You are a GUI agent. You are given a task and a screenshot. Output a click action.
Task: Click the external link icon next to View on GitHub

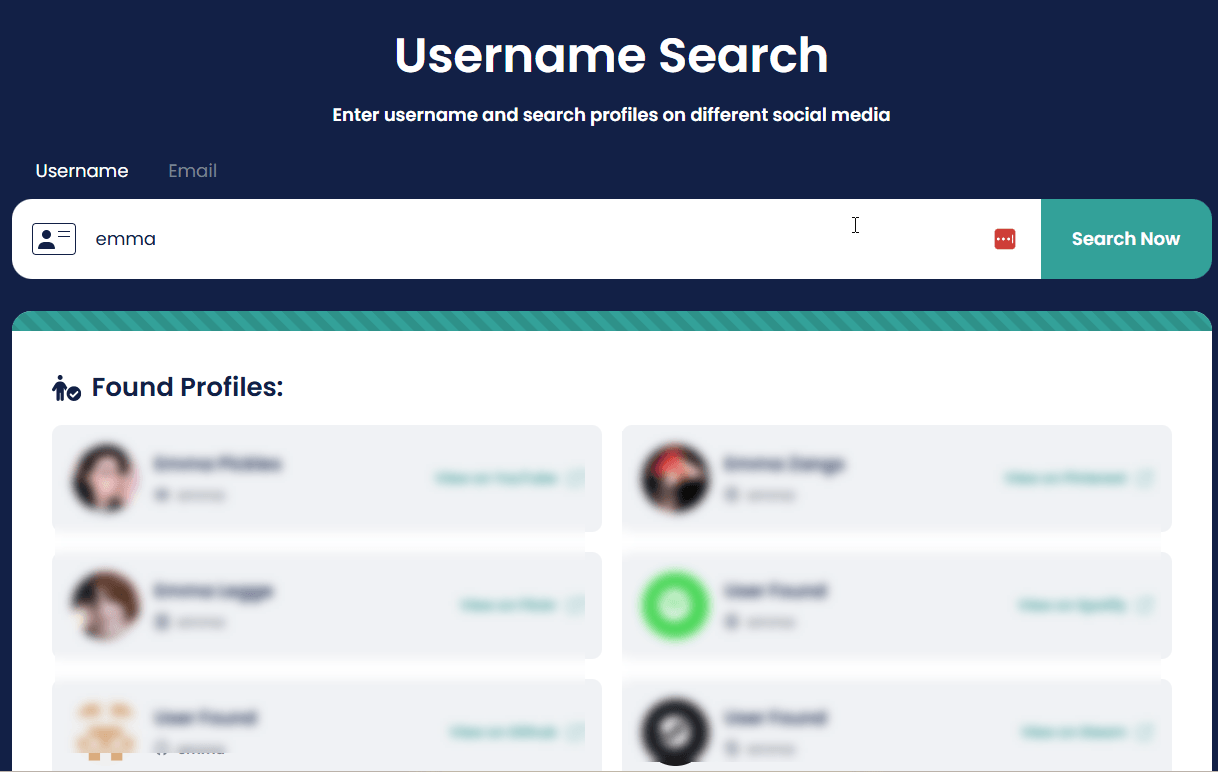pos(572,732)
